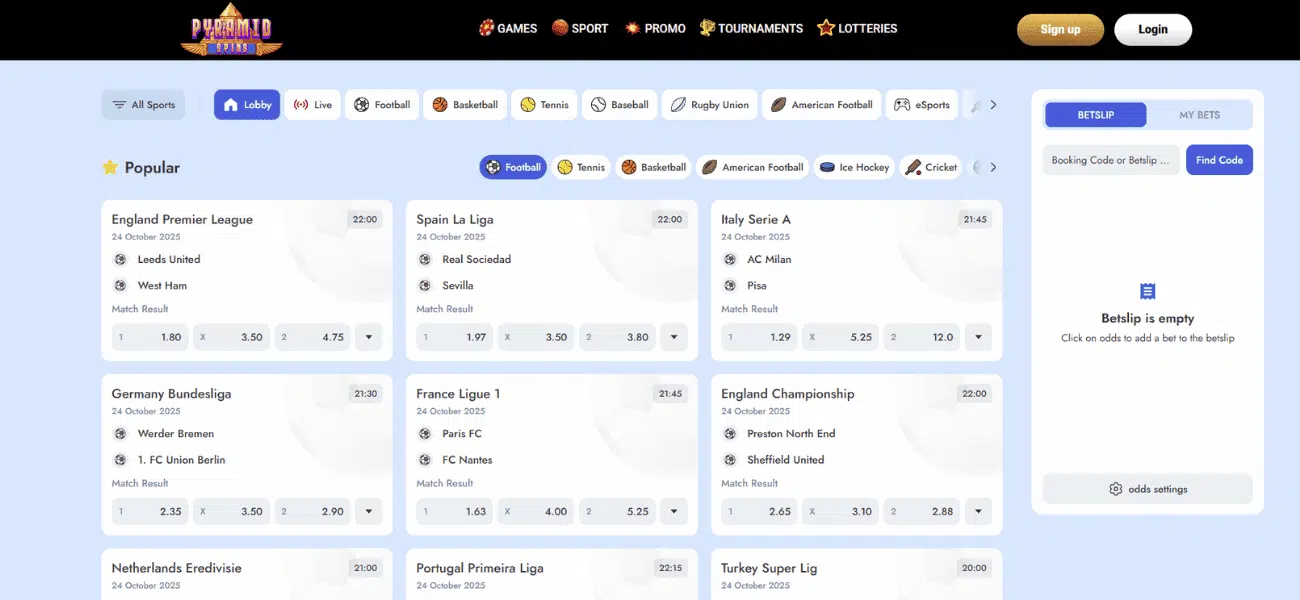Image resolution: width=1300 pixels, height=600 pixels.
Task: Open the Spain La Liga title
Action: pos(455,219)
